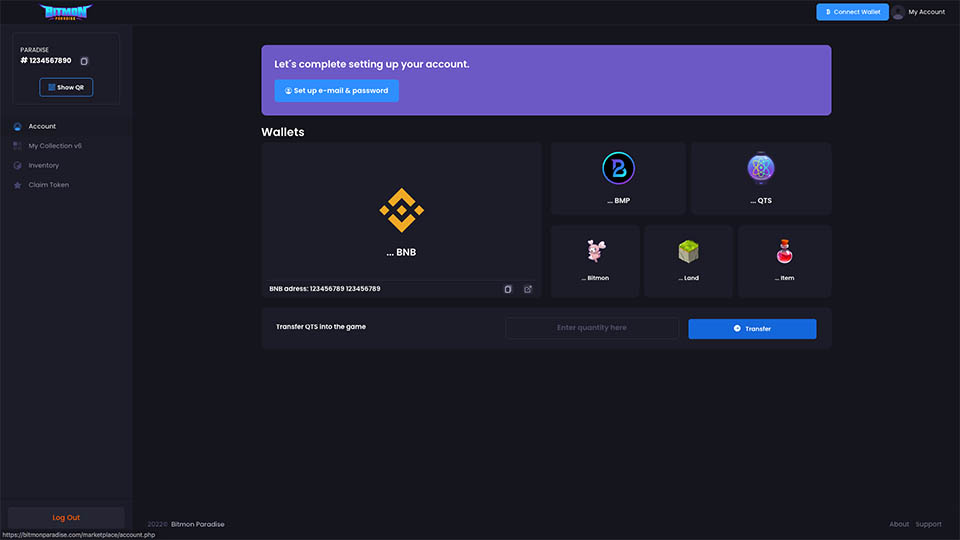Select the BMP token icon
The width and height of the screenshot is (960, 540).
tap(618, 168)
